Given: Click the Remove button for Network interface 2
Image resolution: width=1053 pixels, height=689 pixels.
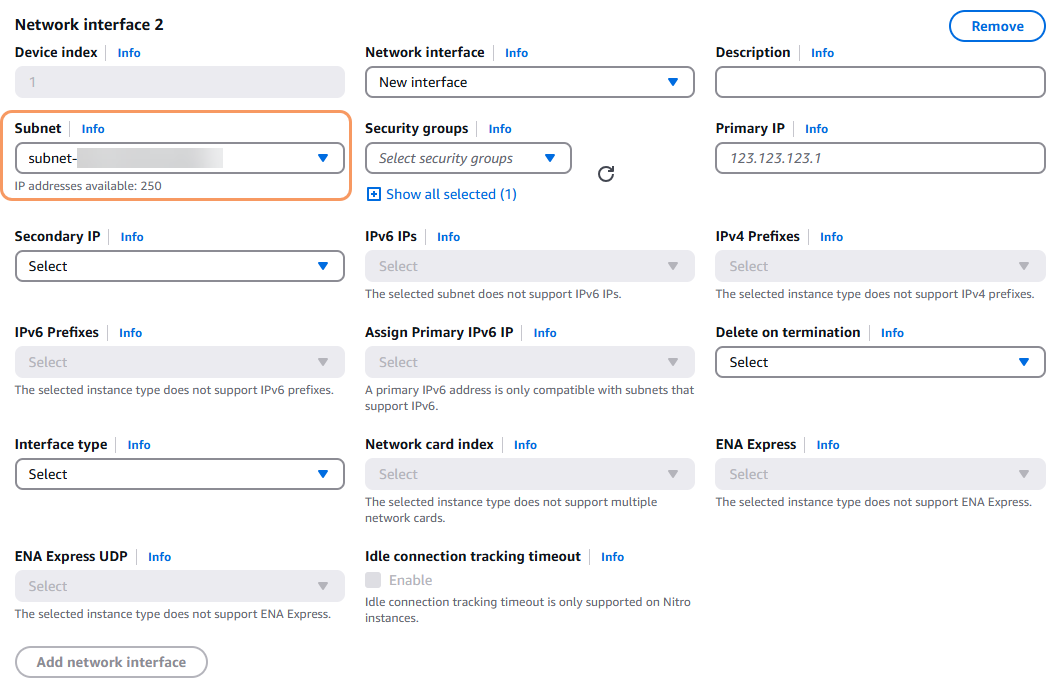Looking at the screenshot, I should tap(996, 26).
